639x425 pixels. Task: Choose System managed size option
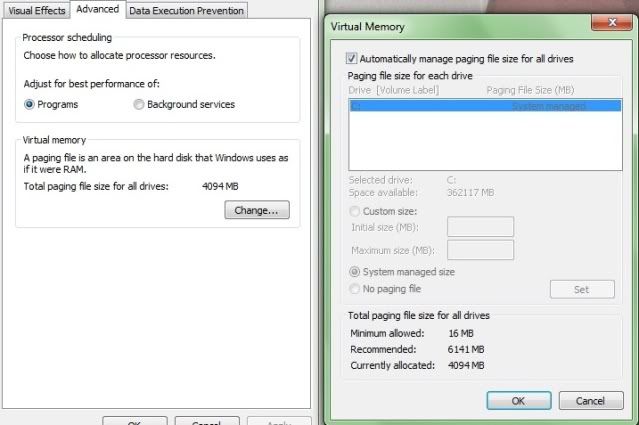355,271
